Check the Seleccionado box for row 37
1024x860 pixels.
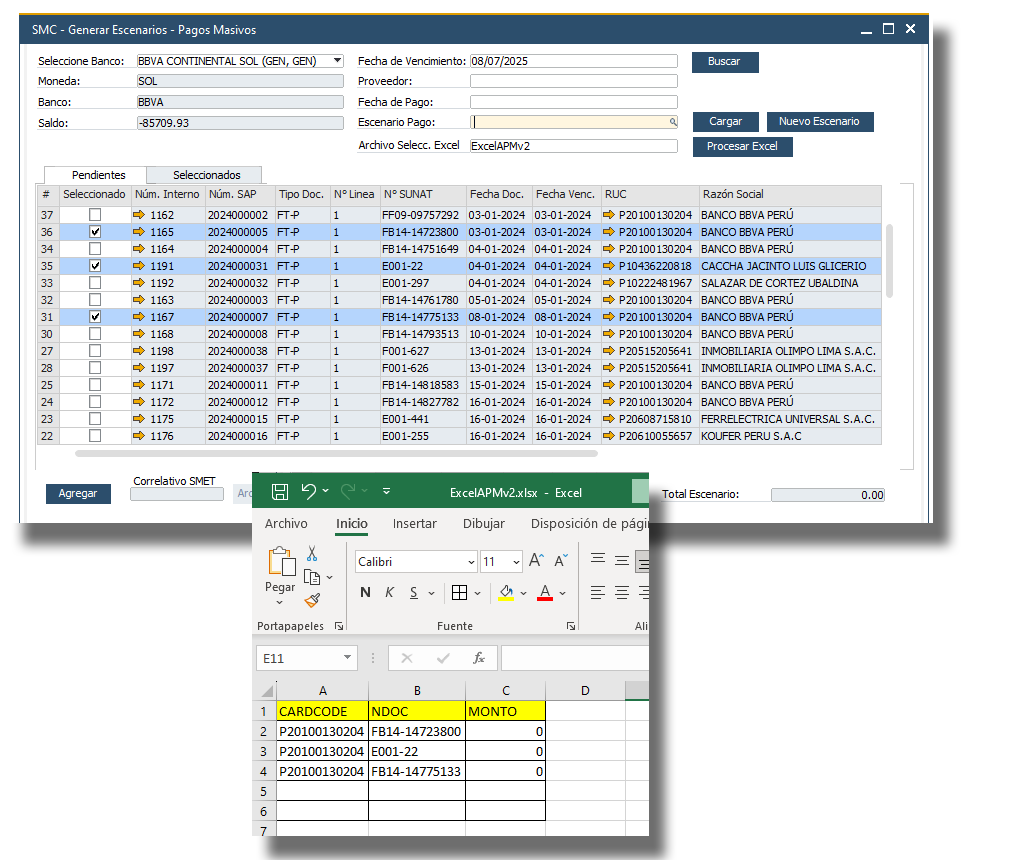click(x=95, y=215)
